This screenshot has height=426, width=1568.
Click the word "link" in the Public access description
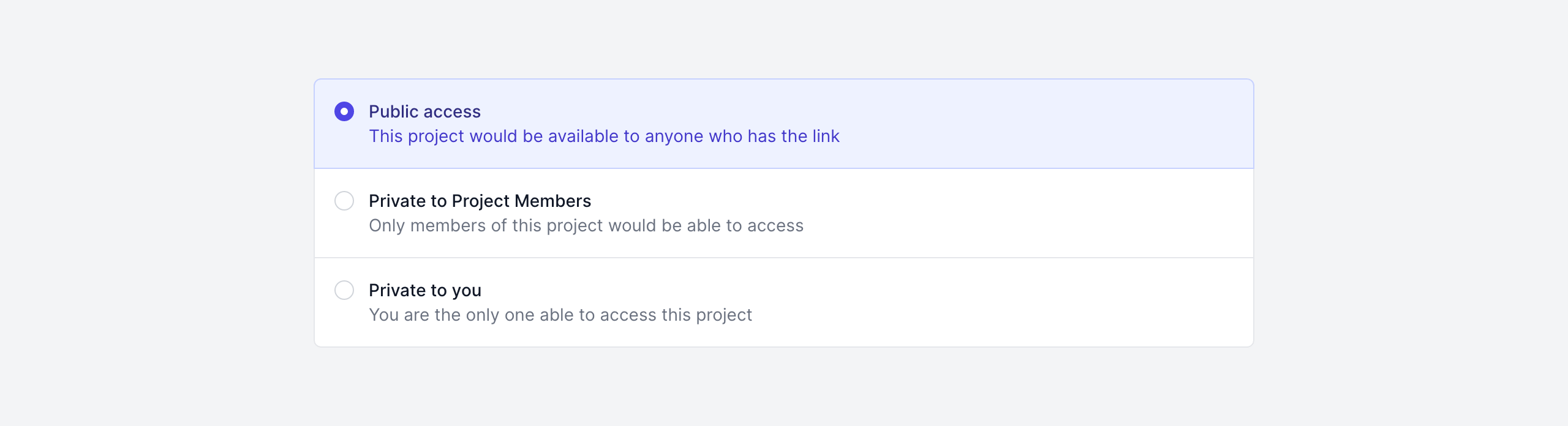click(826, 136)
